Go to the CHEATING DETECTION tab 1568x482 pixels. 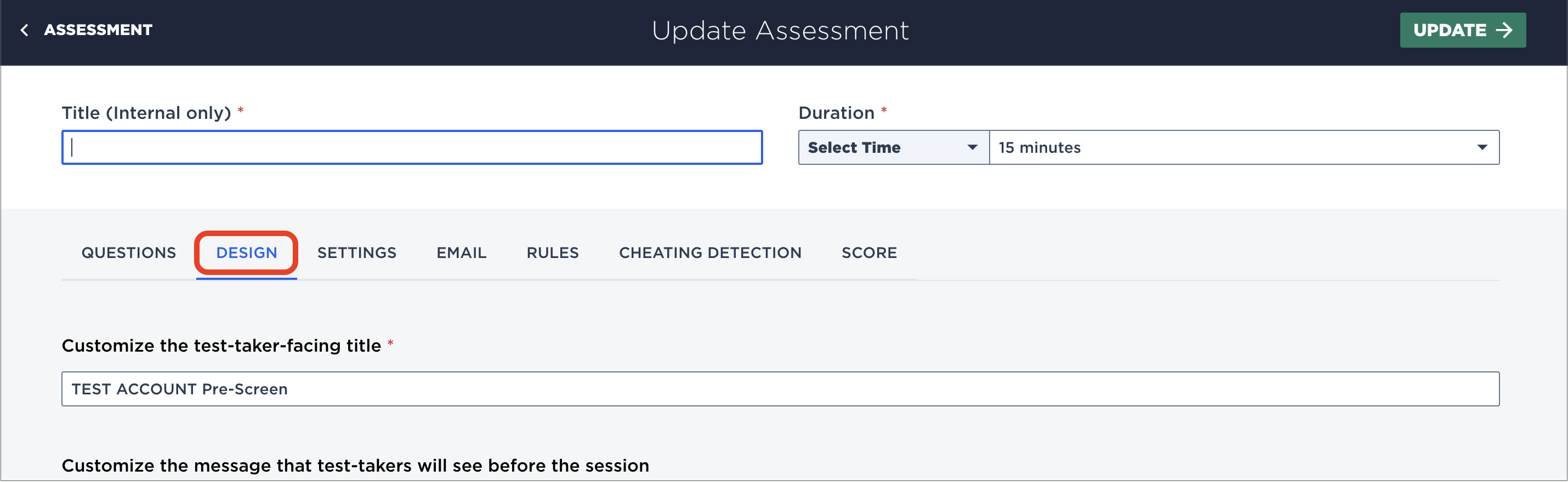710,253
